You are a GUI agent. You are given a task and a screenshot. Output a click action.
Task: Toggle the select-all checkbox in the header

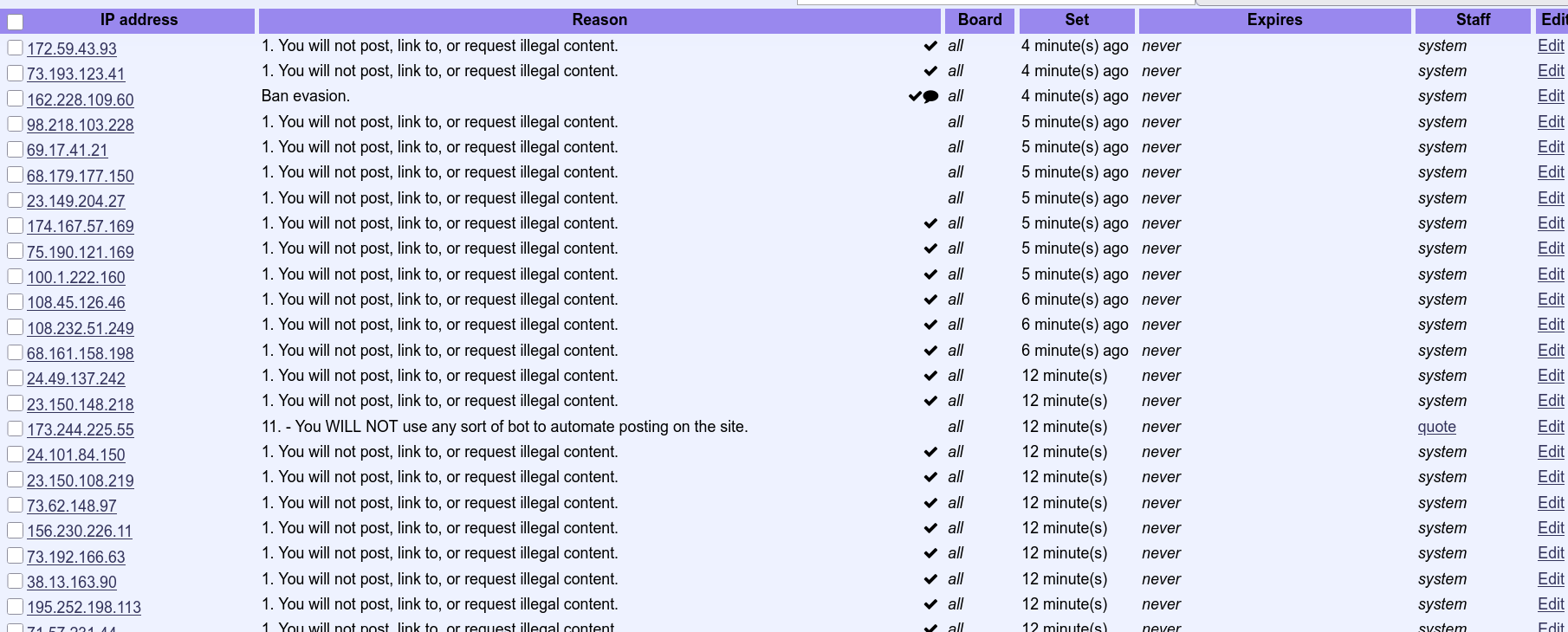16,22
